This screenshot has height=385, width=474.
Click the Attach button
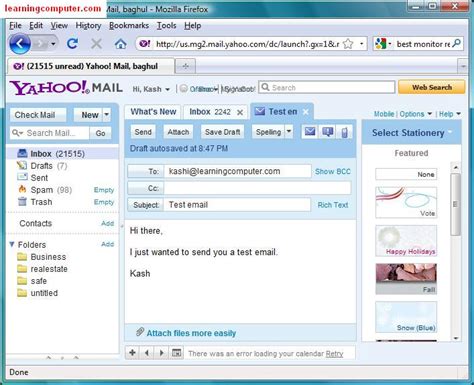click(178, 132)
